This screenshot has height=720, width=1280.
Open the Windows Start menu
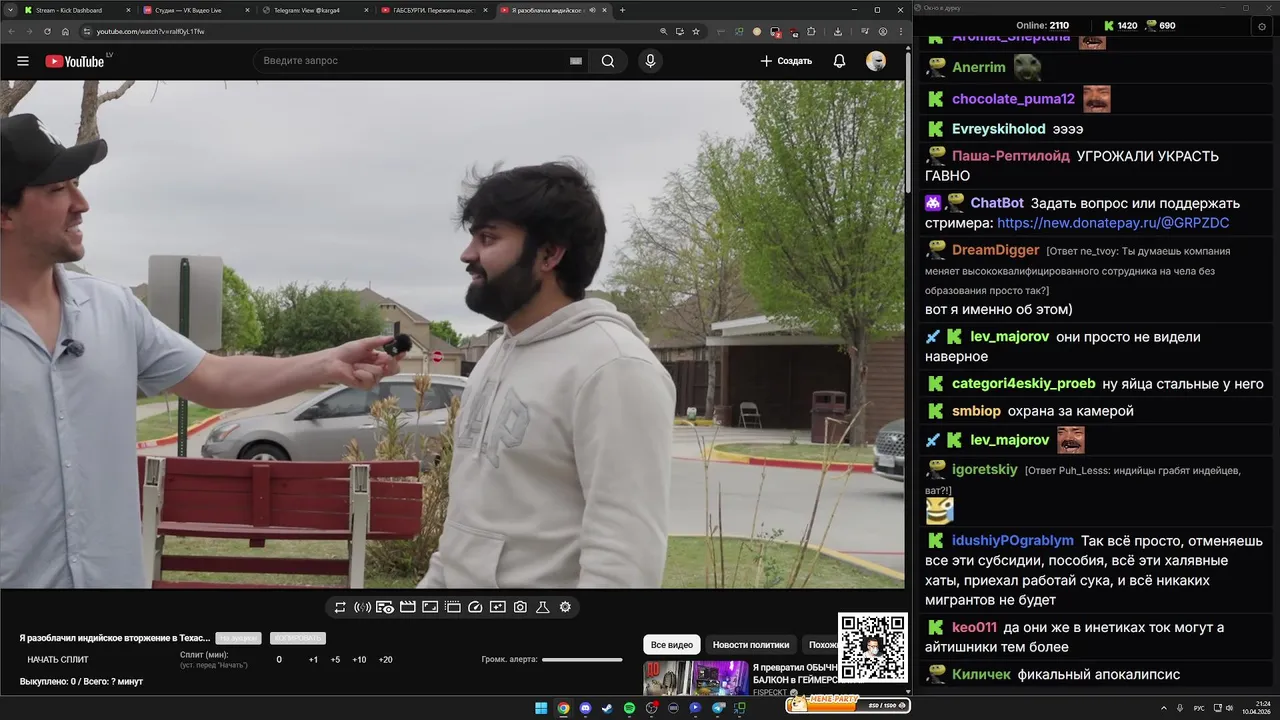[541, 708]
